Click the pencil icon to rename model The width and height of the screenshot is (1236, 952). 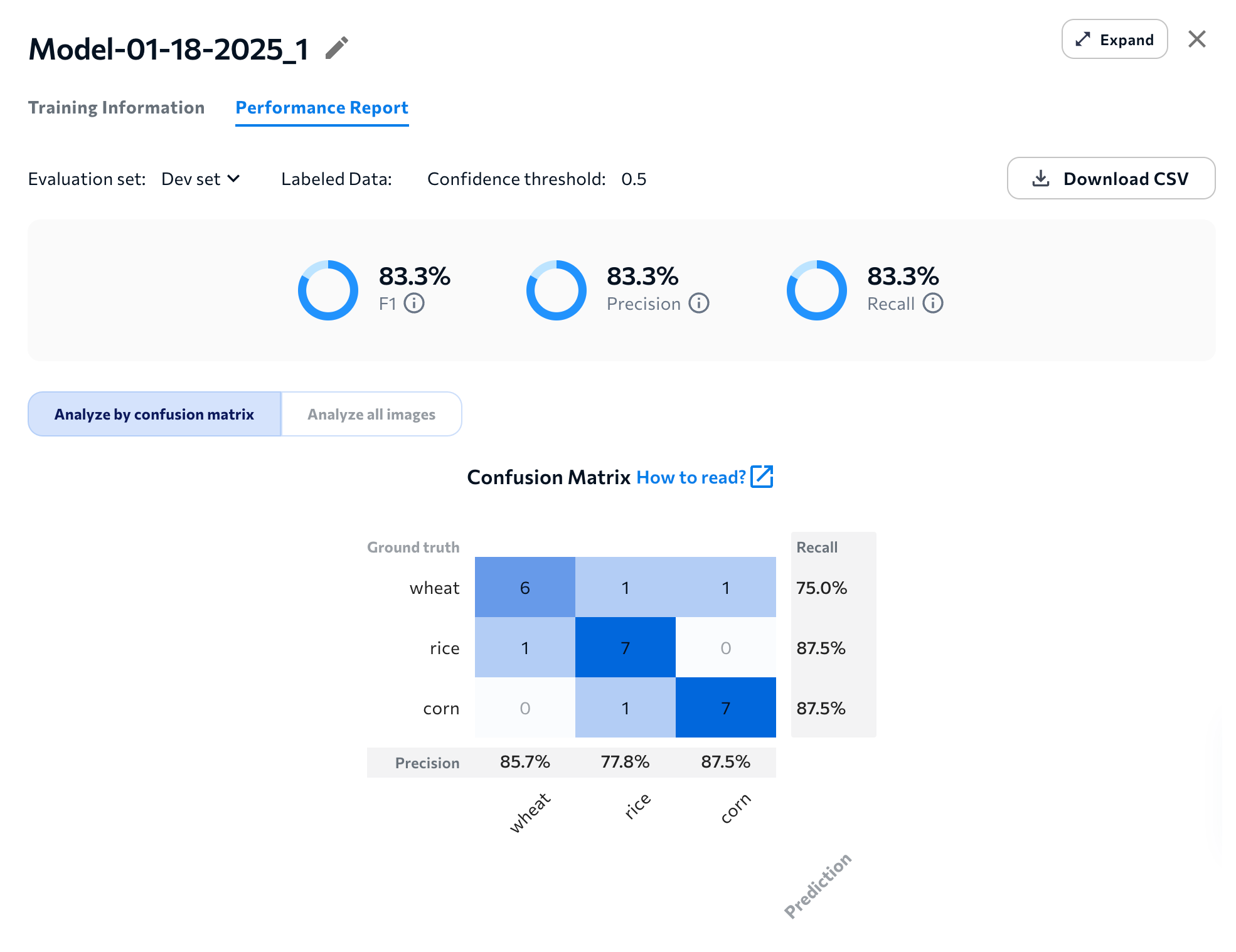[337, 48]
